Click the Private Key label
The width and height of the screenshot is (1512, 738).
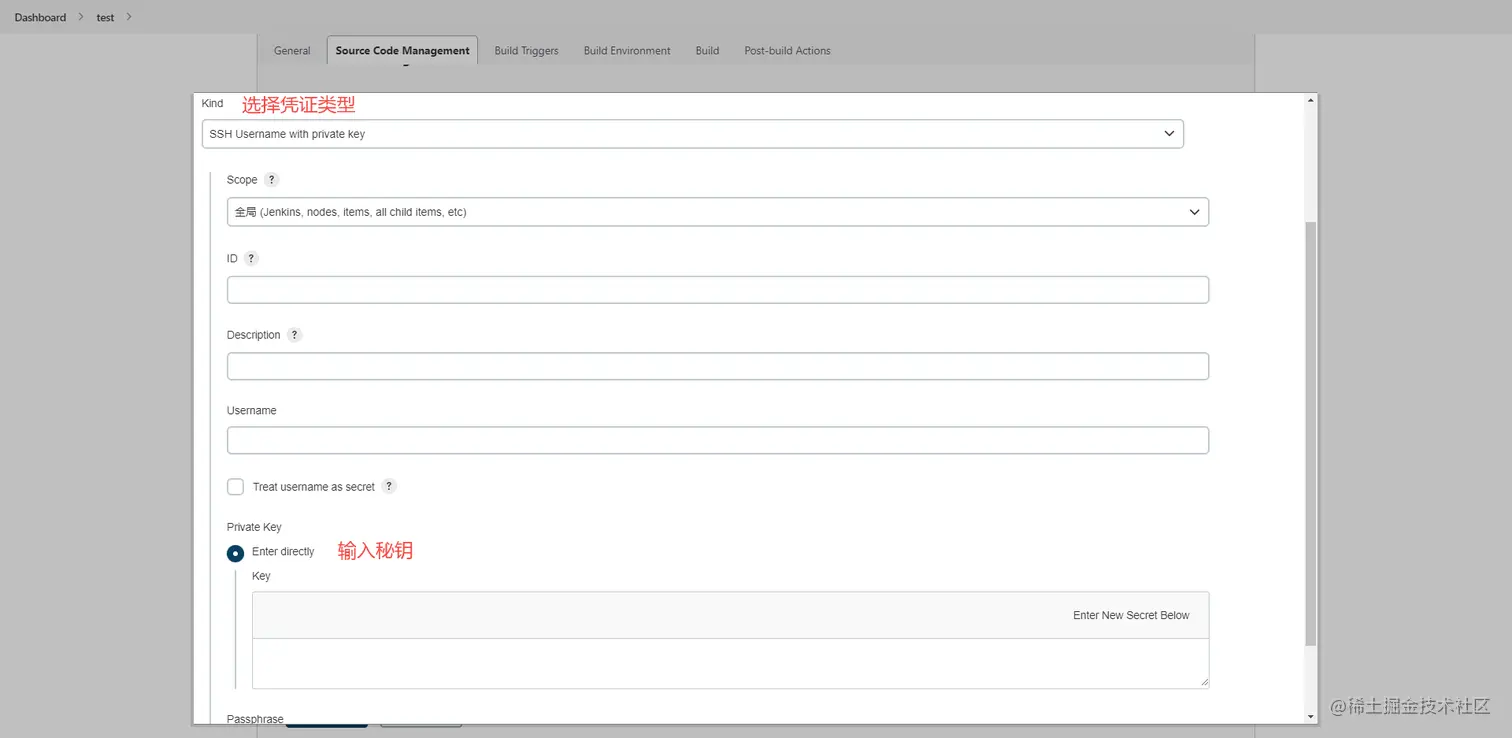tap(254, 527)
